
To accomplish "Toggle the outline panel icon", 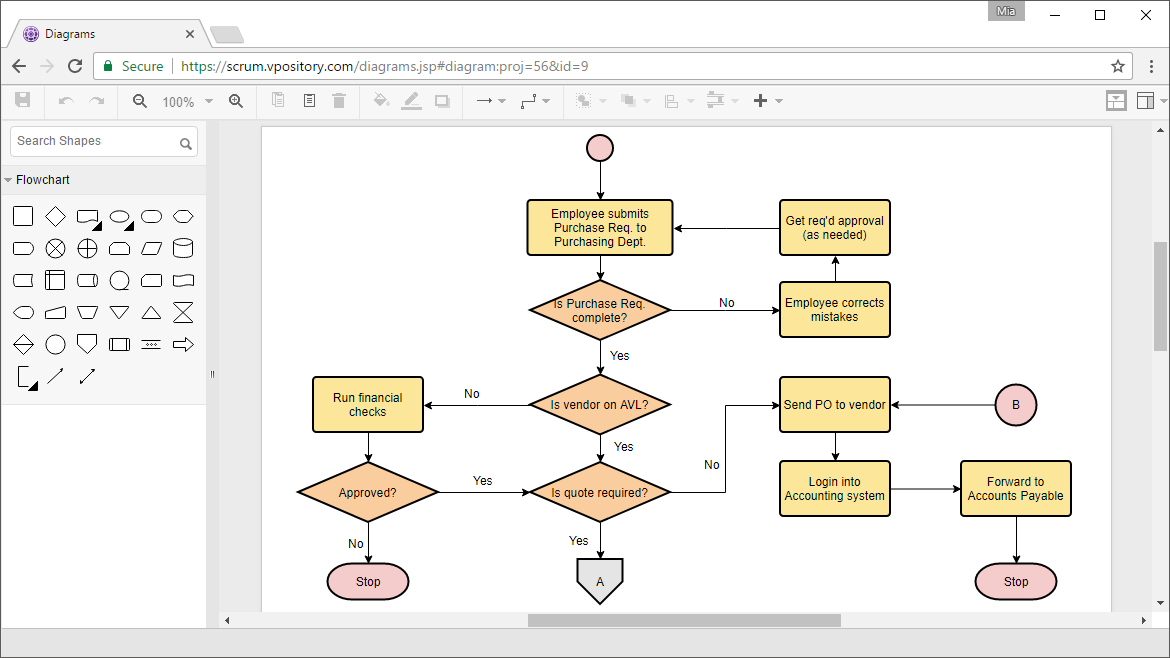I will click(1116, 101).
